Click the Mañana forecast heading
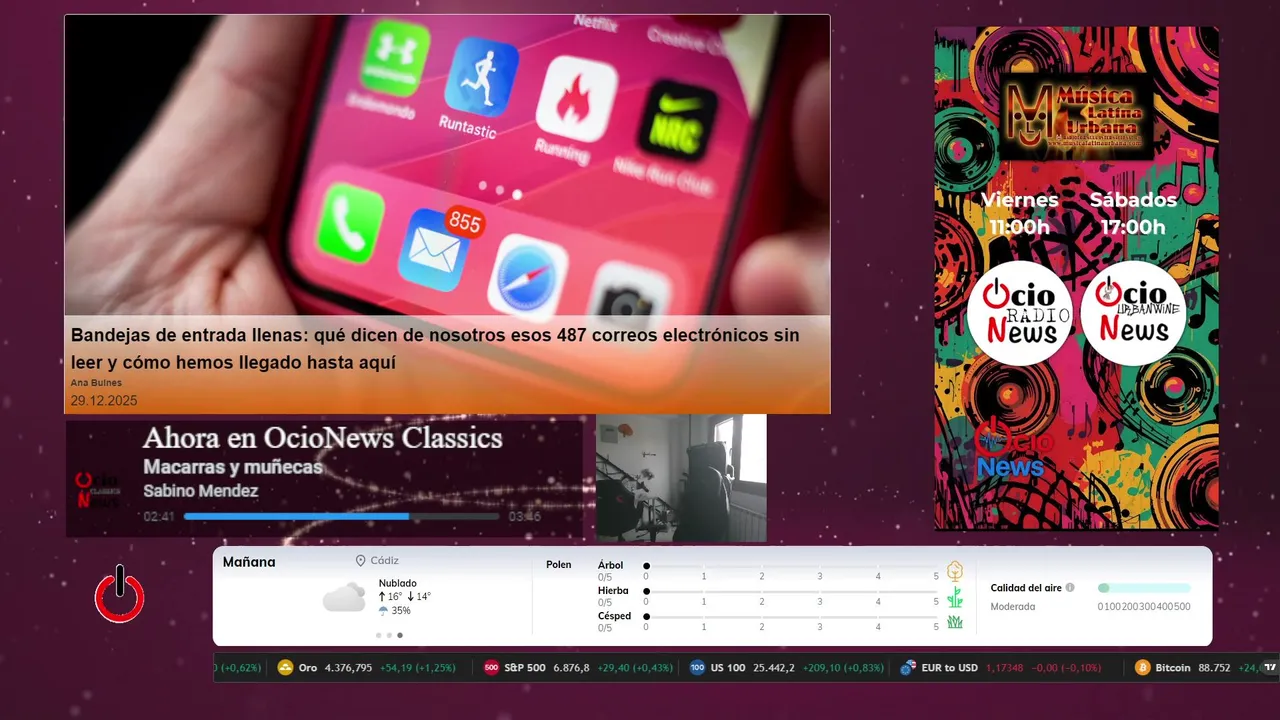 pos(249,562)
